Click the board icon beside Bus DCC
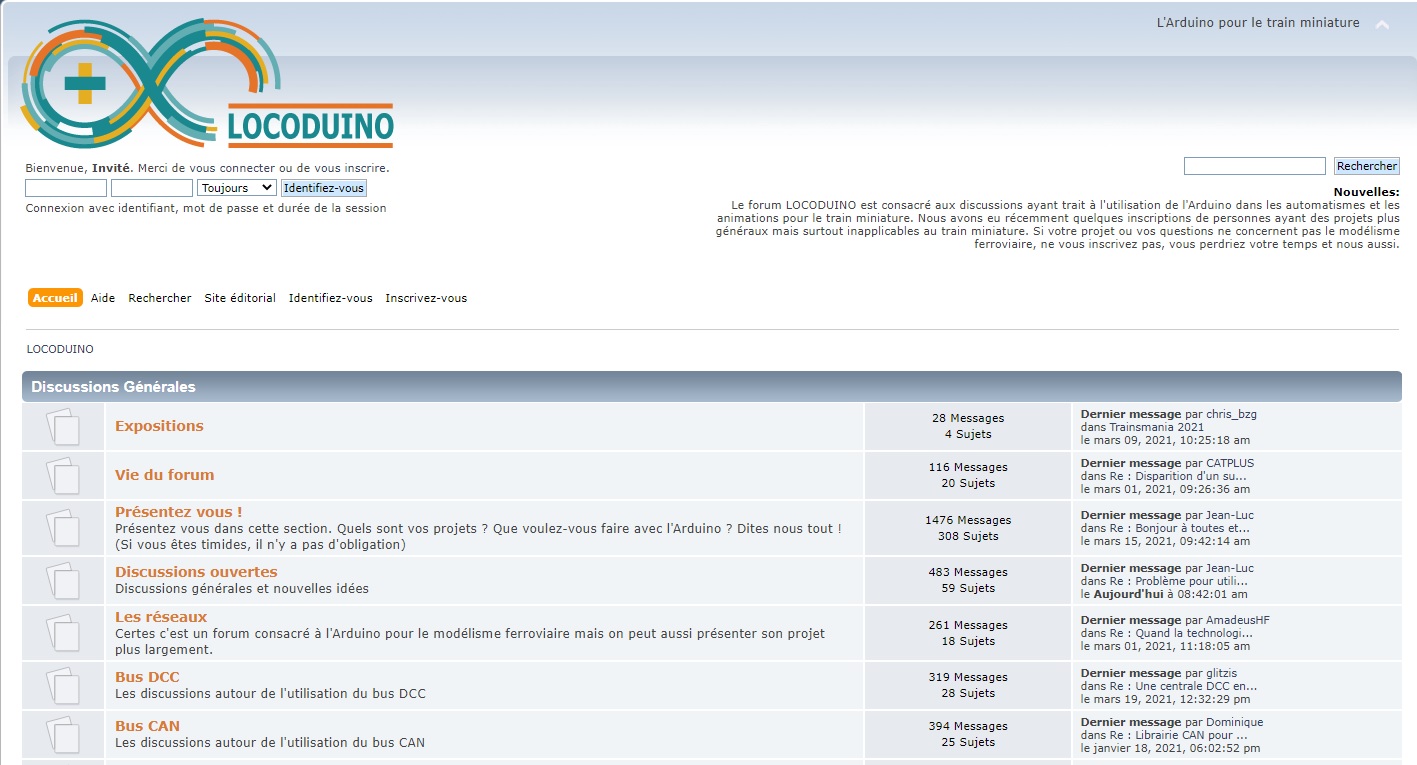The image size is (1417, 765). [x=63, y=686]
